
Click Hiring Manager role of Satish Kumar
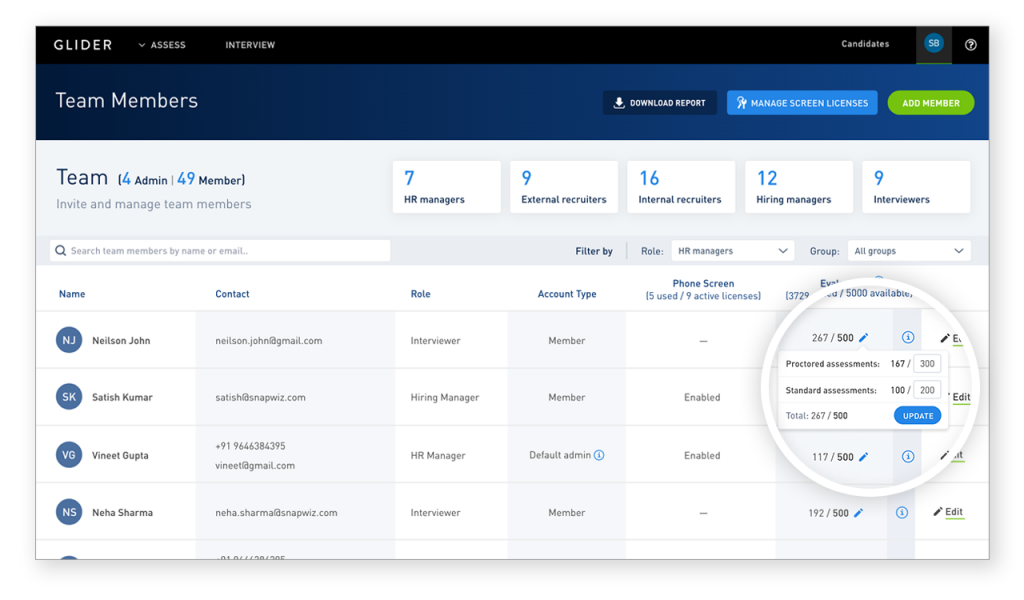coord(445,397)
